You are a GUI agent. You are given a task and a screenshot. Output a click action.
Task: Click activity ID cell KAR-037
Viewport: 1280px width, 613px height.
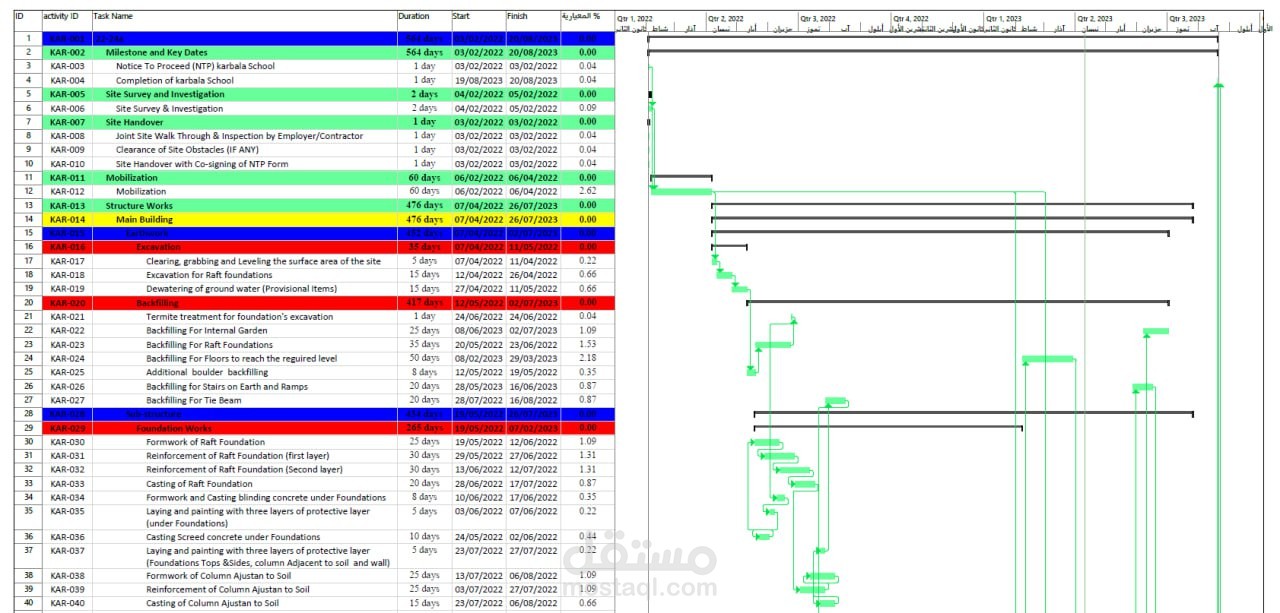coord(67,550)
